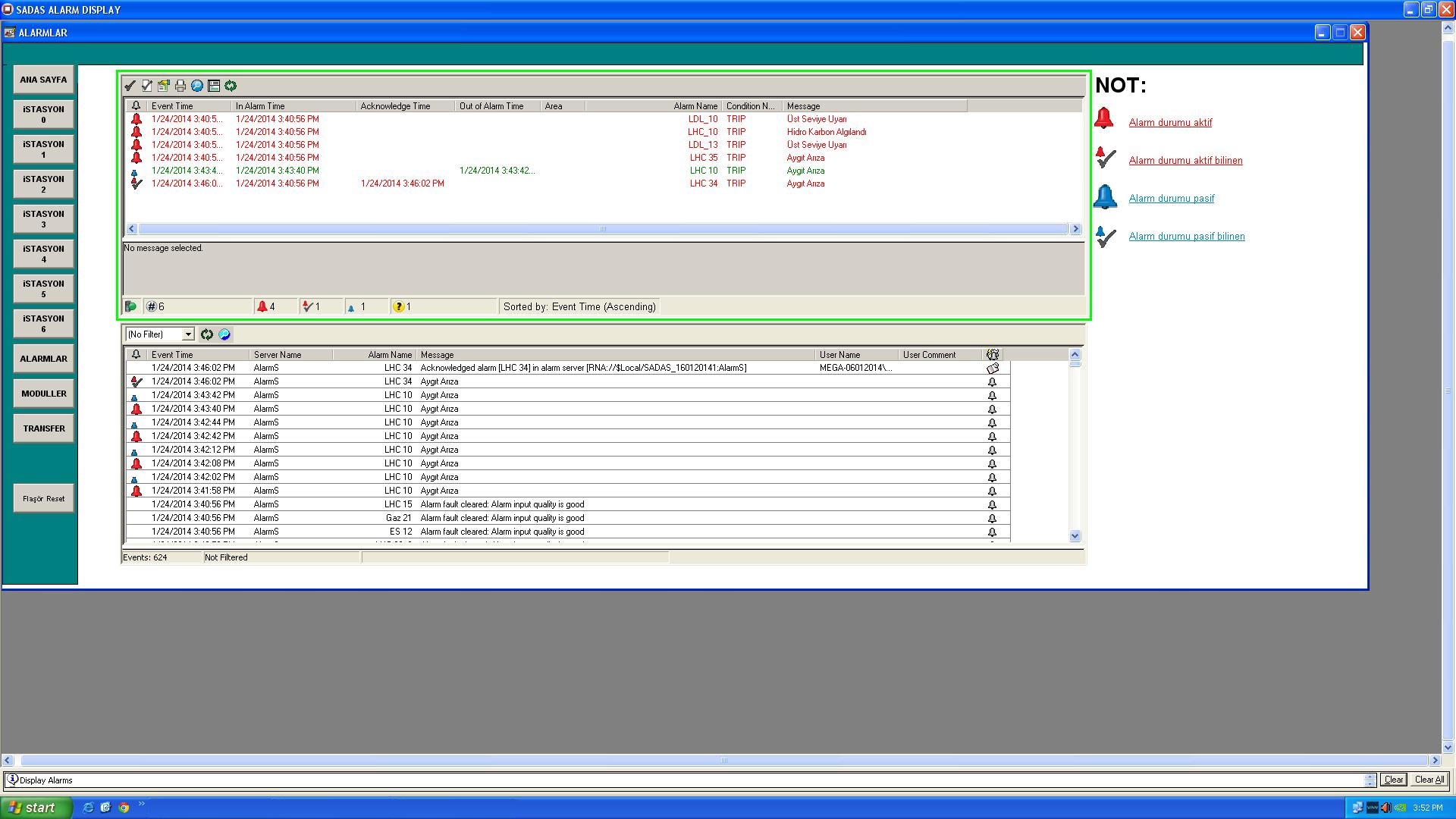Sort by the Alarm Name header in summary
This screenshot has width=1456, height=819.
click(695, 106)
